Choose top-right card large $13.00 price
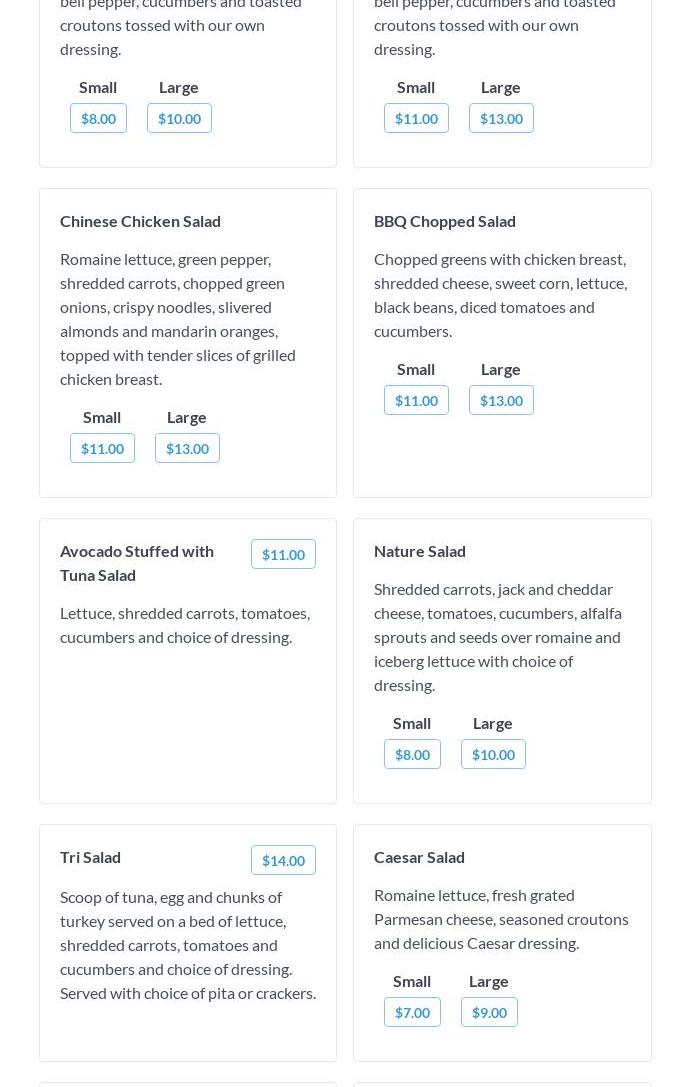This screenshot has height=1087, width=690. pyautogui.click(x=501, y=118)
